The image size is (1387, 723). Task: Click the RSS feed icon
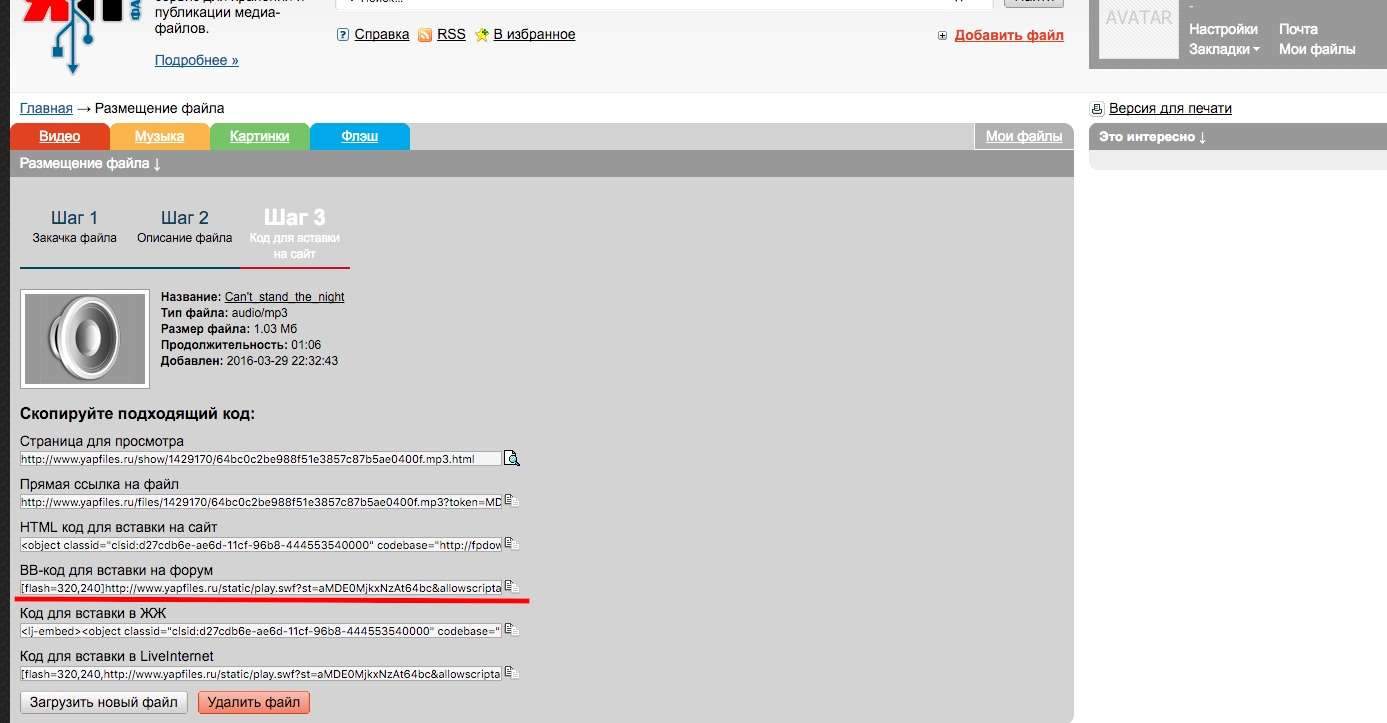click(x=425, y=35)
